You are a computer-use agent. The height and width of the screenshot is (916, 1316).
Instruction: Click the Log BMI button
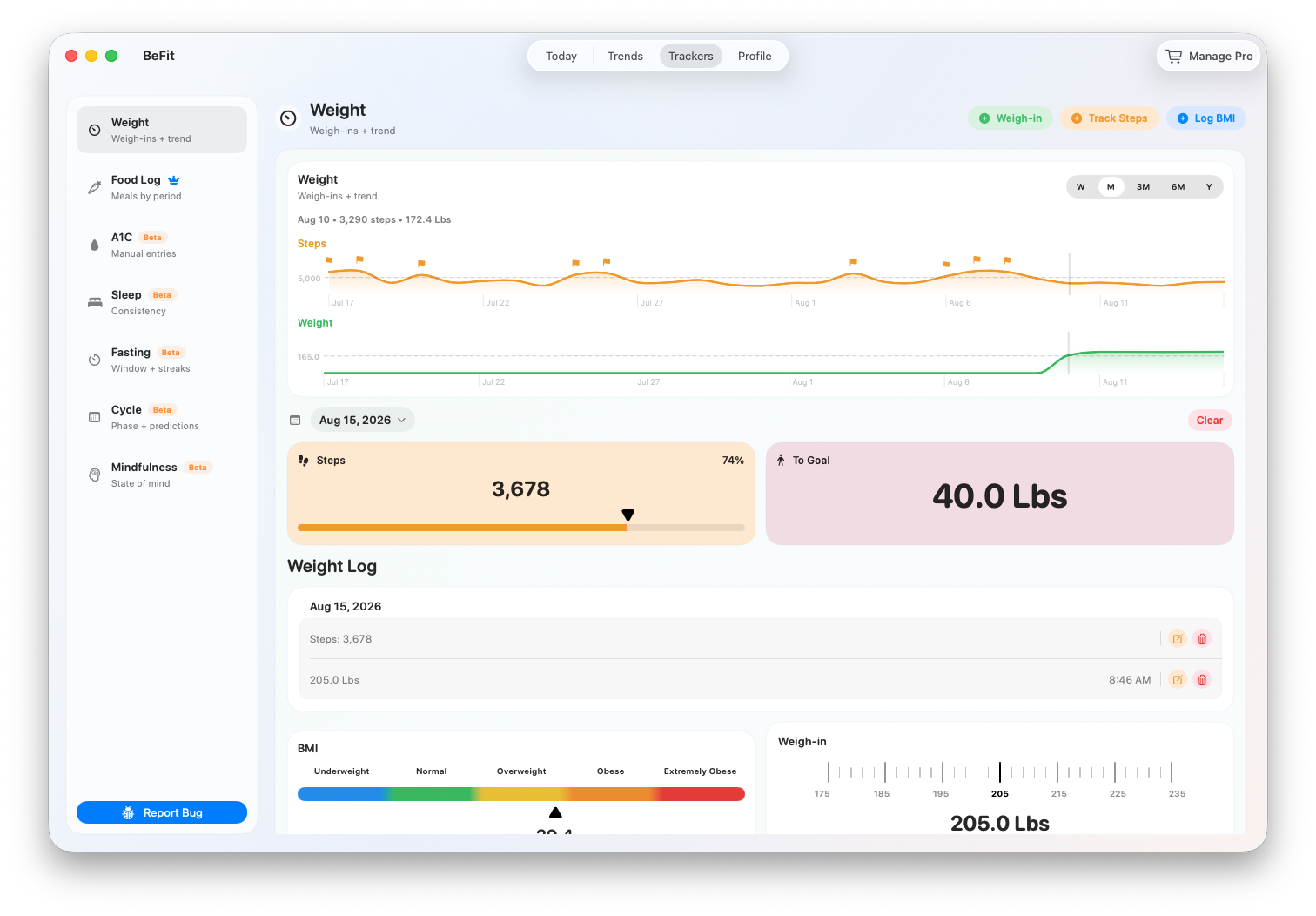point(1206,118)
